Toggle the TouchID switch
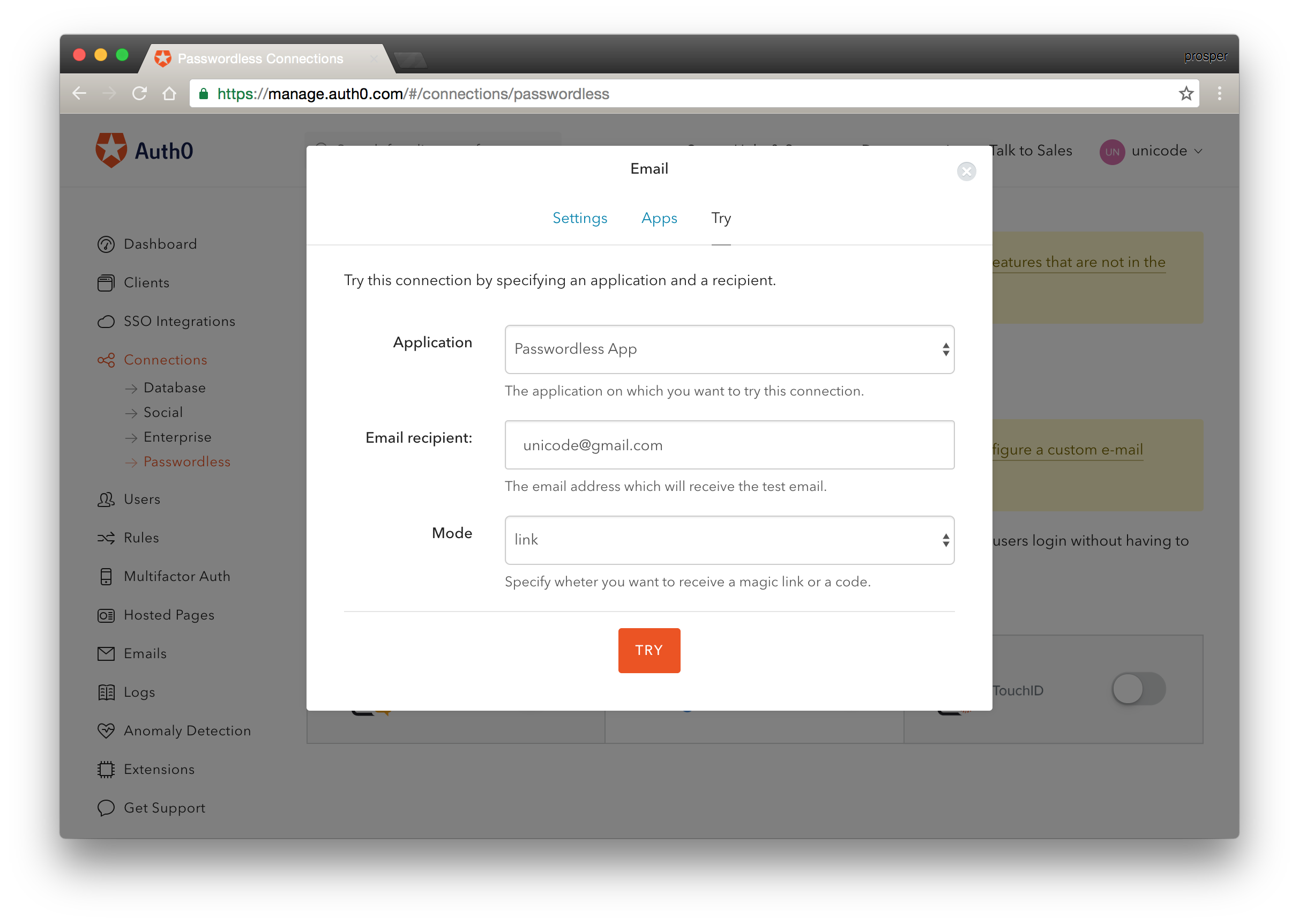The width and height of the screenshot is (1299, 924). pyautogui.click(x=1139, y=689)
